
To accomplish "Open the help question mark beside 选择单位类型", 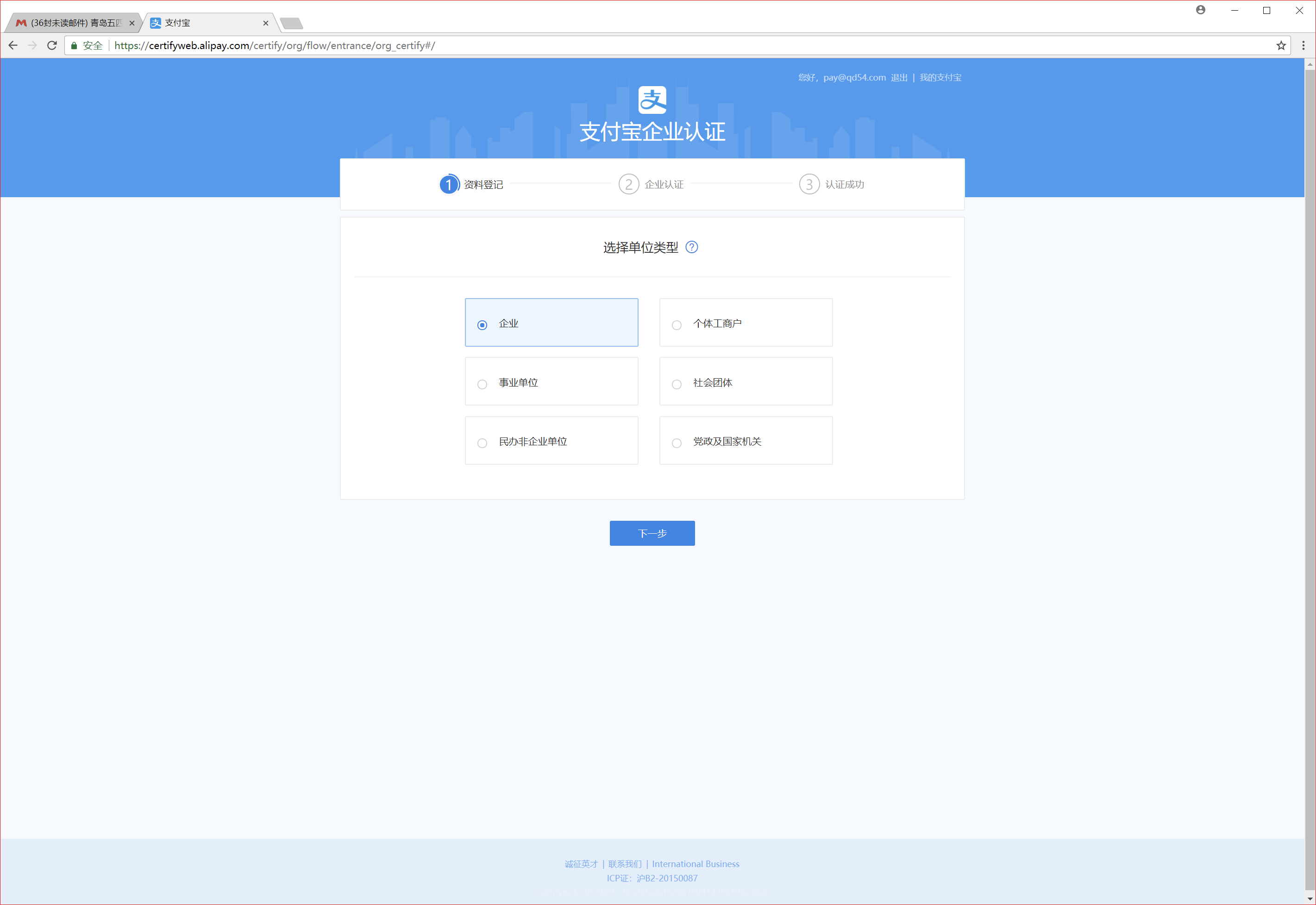I will (691, 247).
